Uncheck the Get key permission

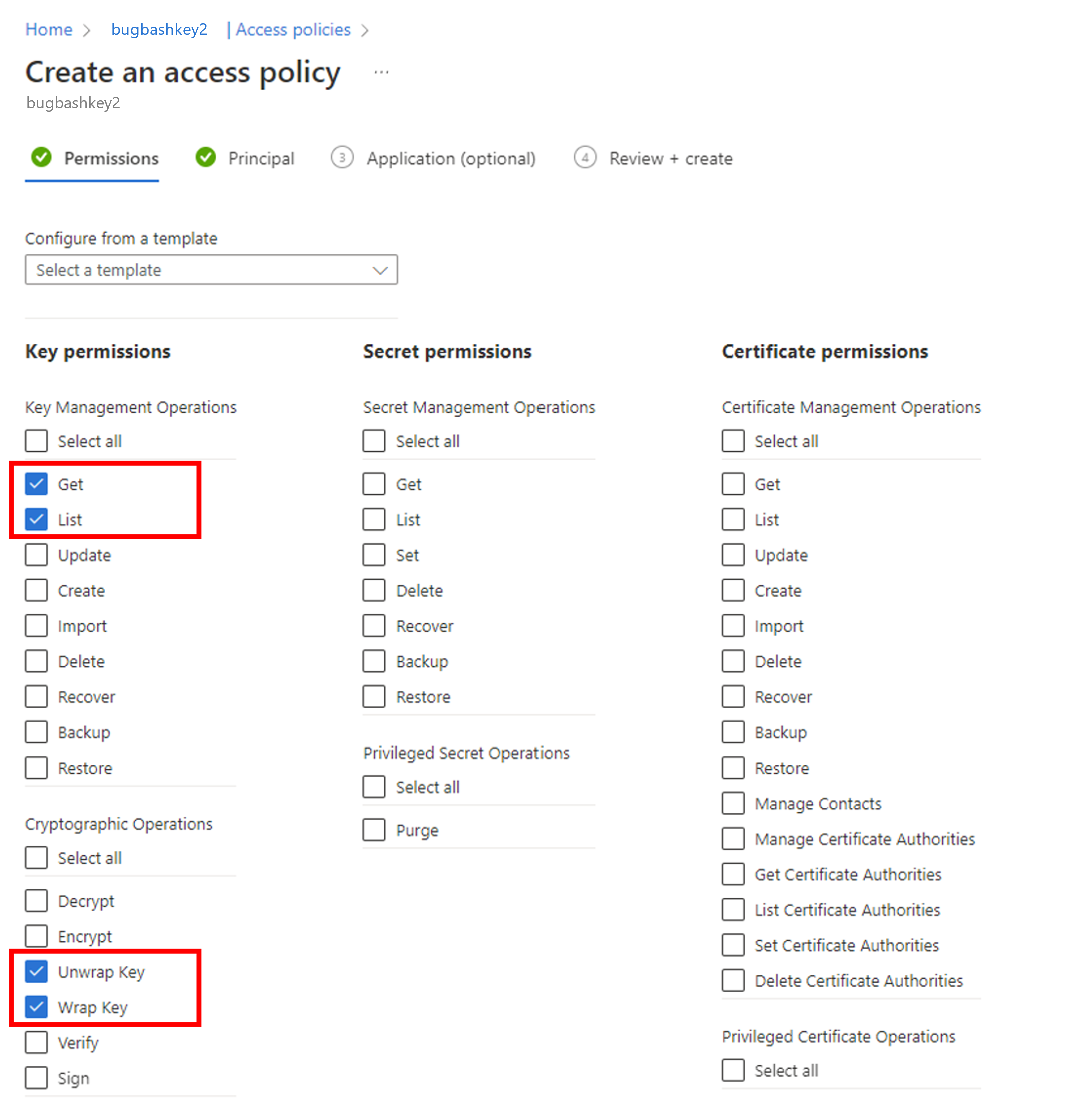(36, 484)
